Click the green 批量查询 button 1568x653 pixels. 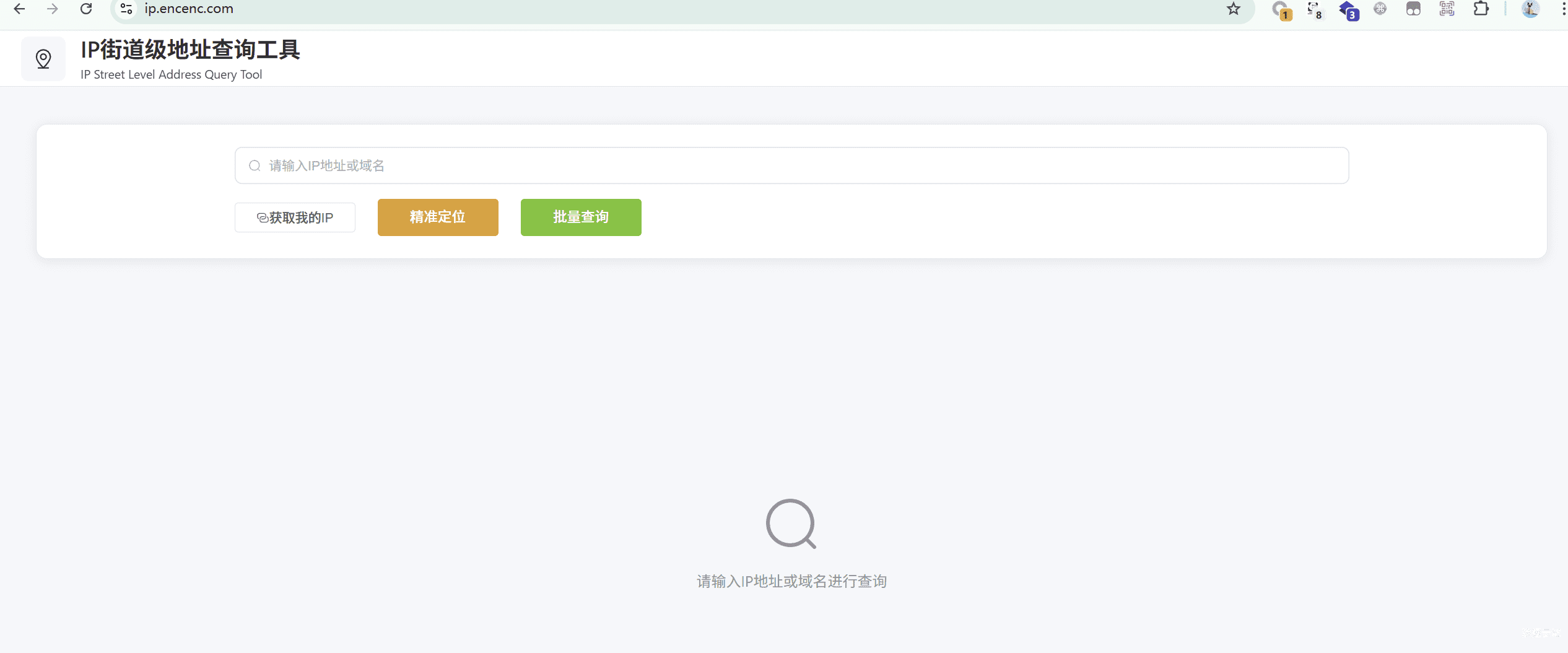click(x=580, y=217)
